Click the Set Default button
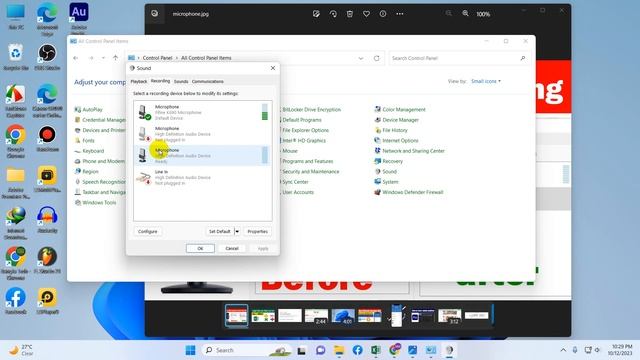 tap(220, 231)
